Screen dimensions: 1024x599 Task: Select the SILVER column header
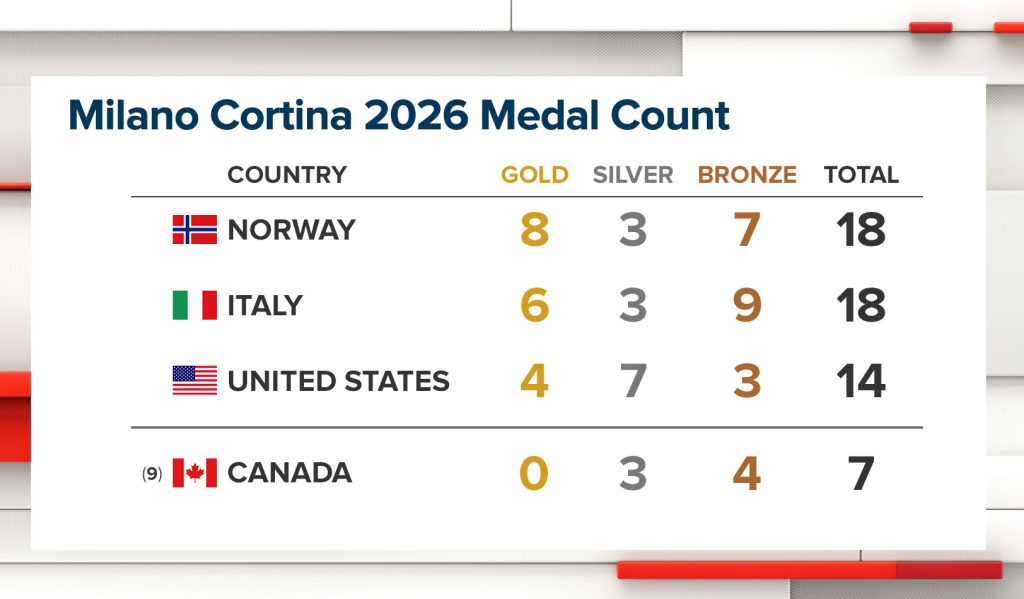tap(633, 175)
